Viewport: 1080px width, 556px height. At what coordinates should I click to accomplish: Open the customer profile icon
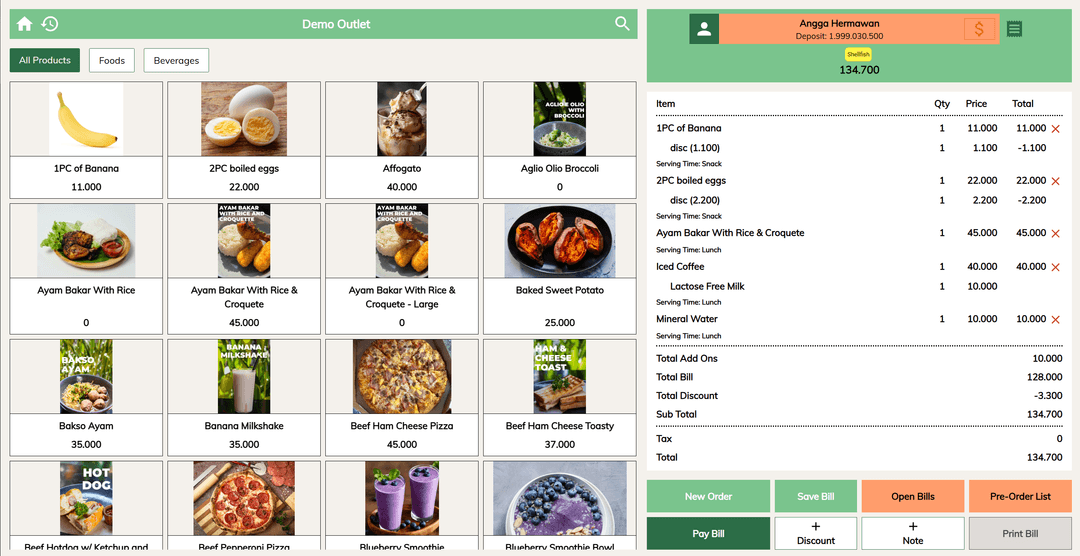704,29
